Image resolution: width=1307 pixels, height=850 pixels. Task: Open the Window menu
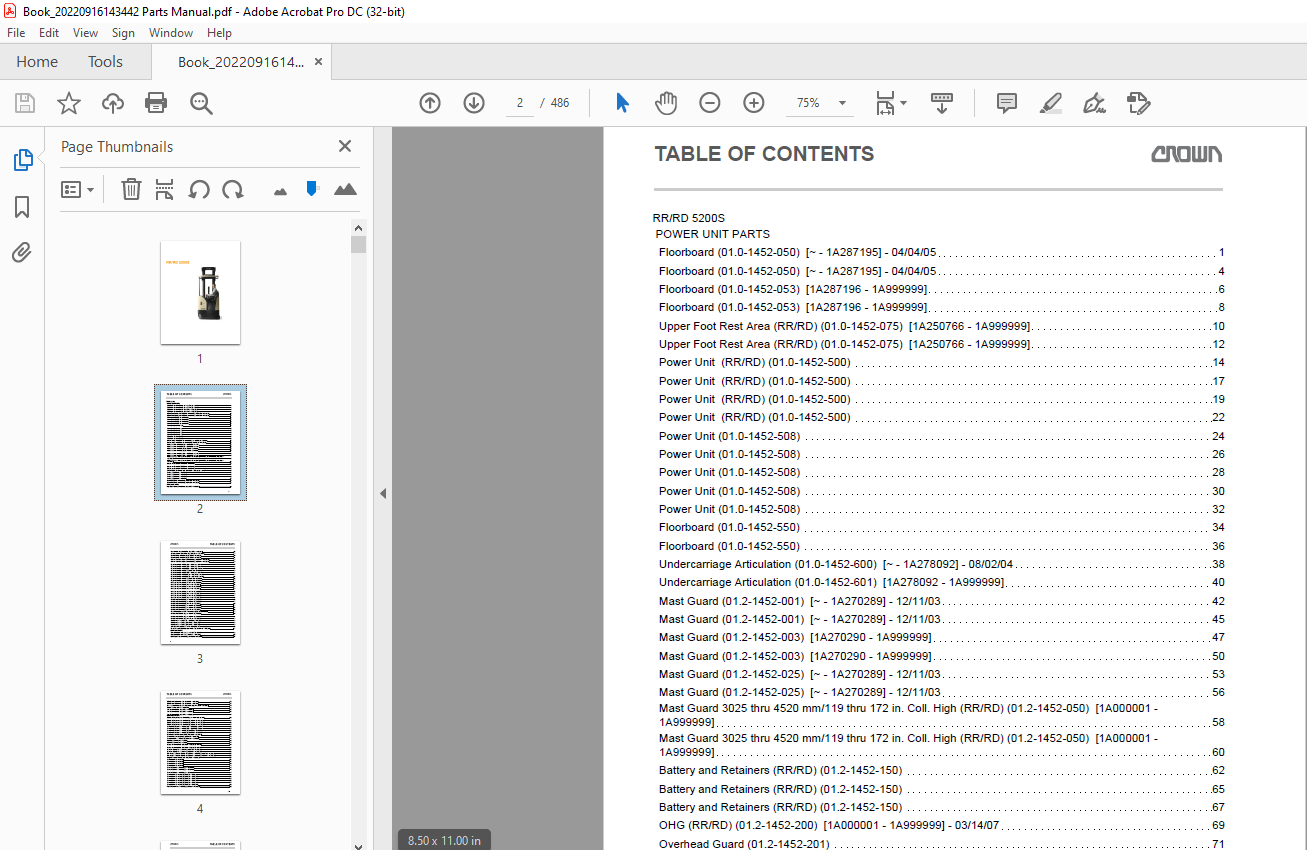coord(171,33)
